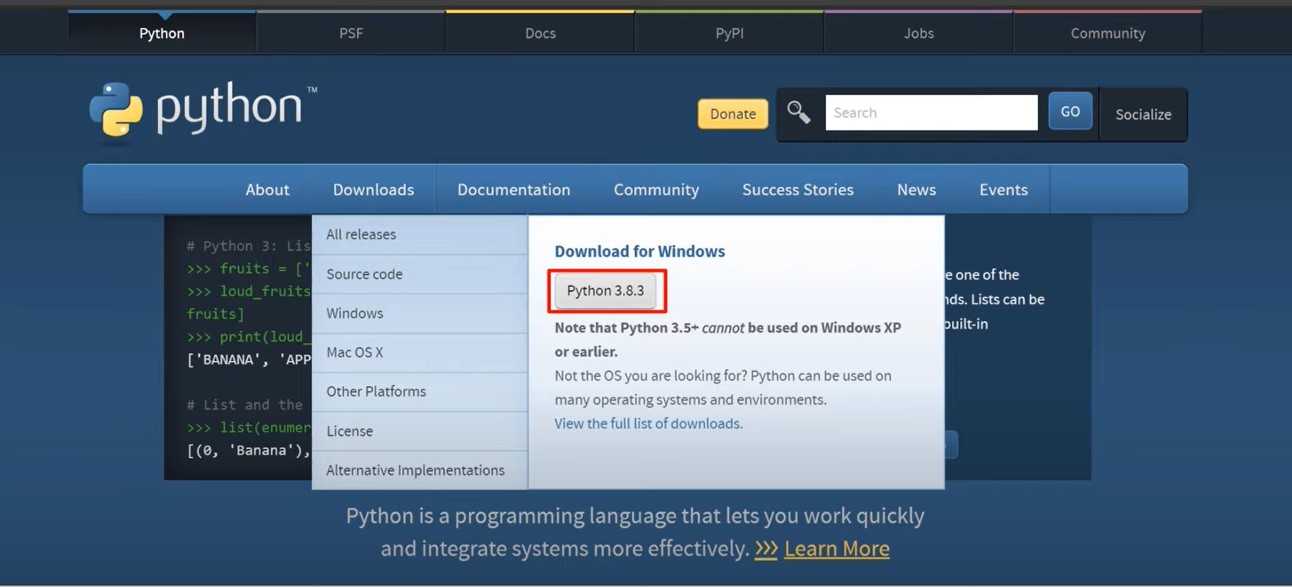This screenshot has height=587, width=1292.
Task: Click the code comment "# Python 3: Lis"
Action: point(249,245)
